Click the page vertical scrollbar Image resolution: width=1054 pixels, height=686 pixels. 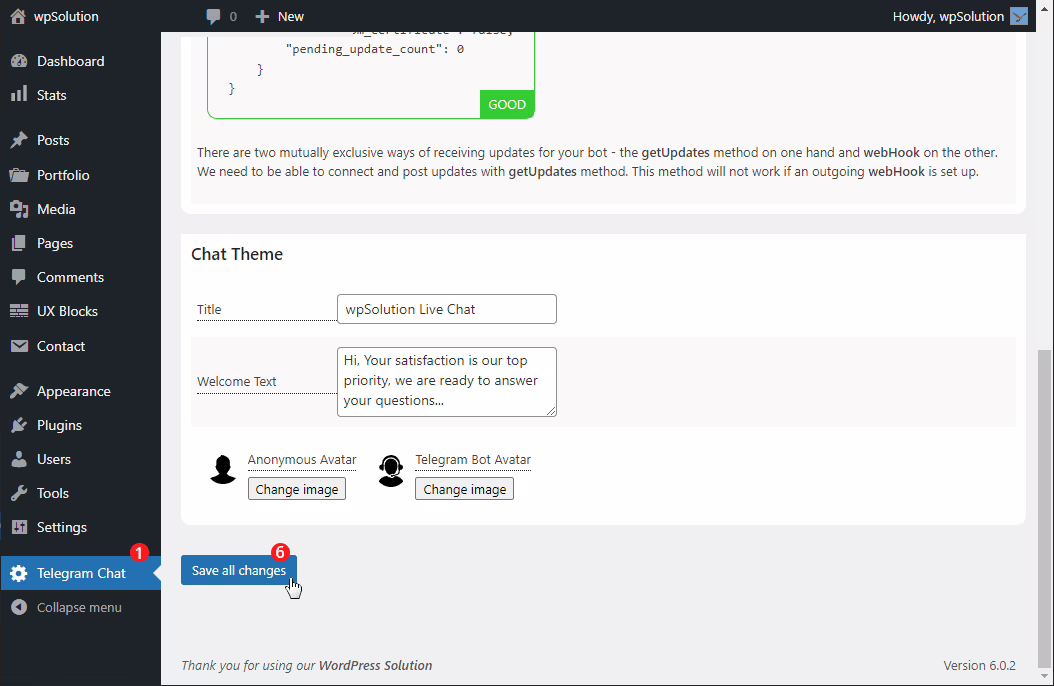click(1045, 500)
